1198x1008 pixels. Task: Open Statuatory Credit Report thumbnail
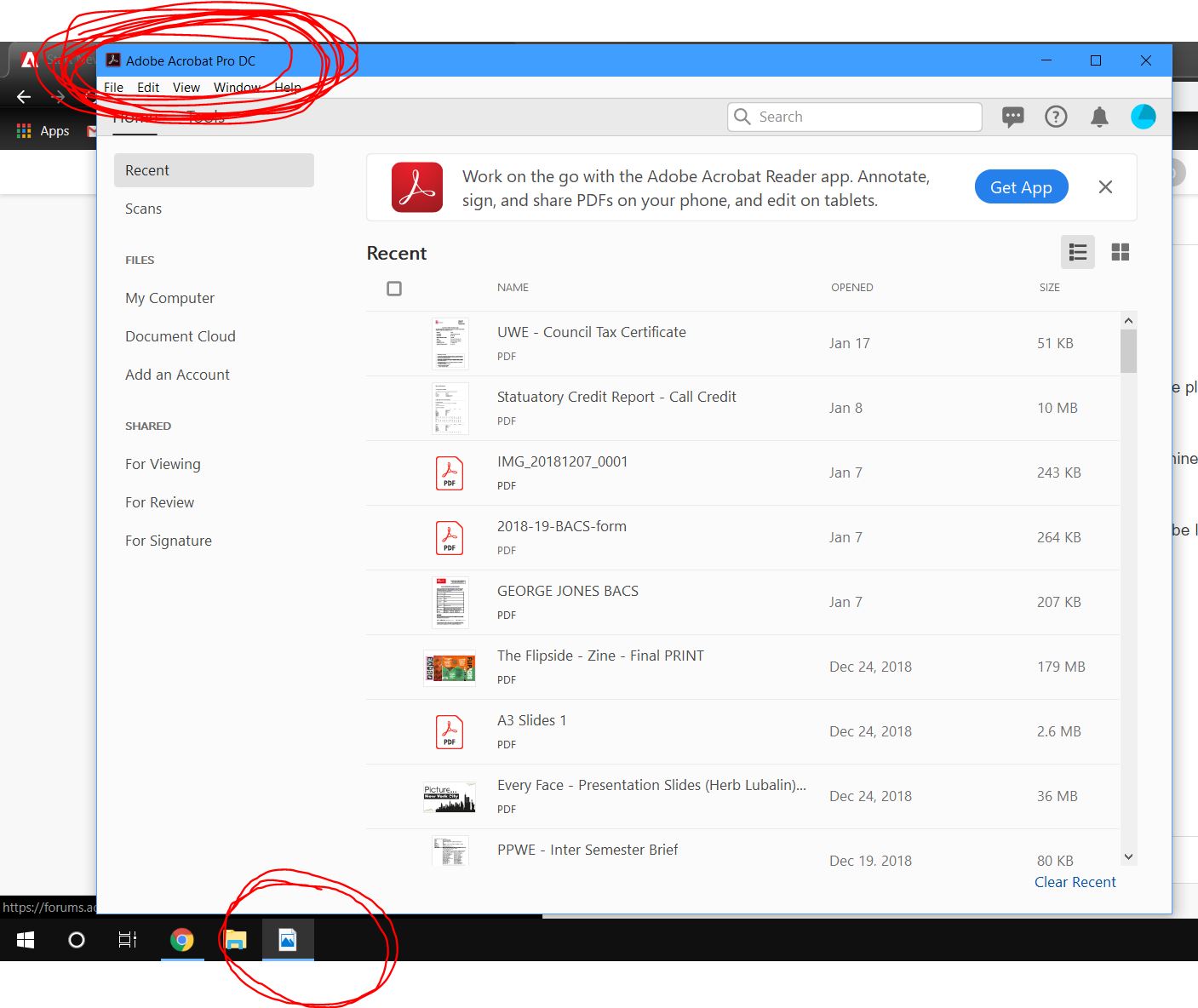click(x=450, y=409)
